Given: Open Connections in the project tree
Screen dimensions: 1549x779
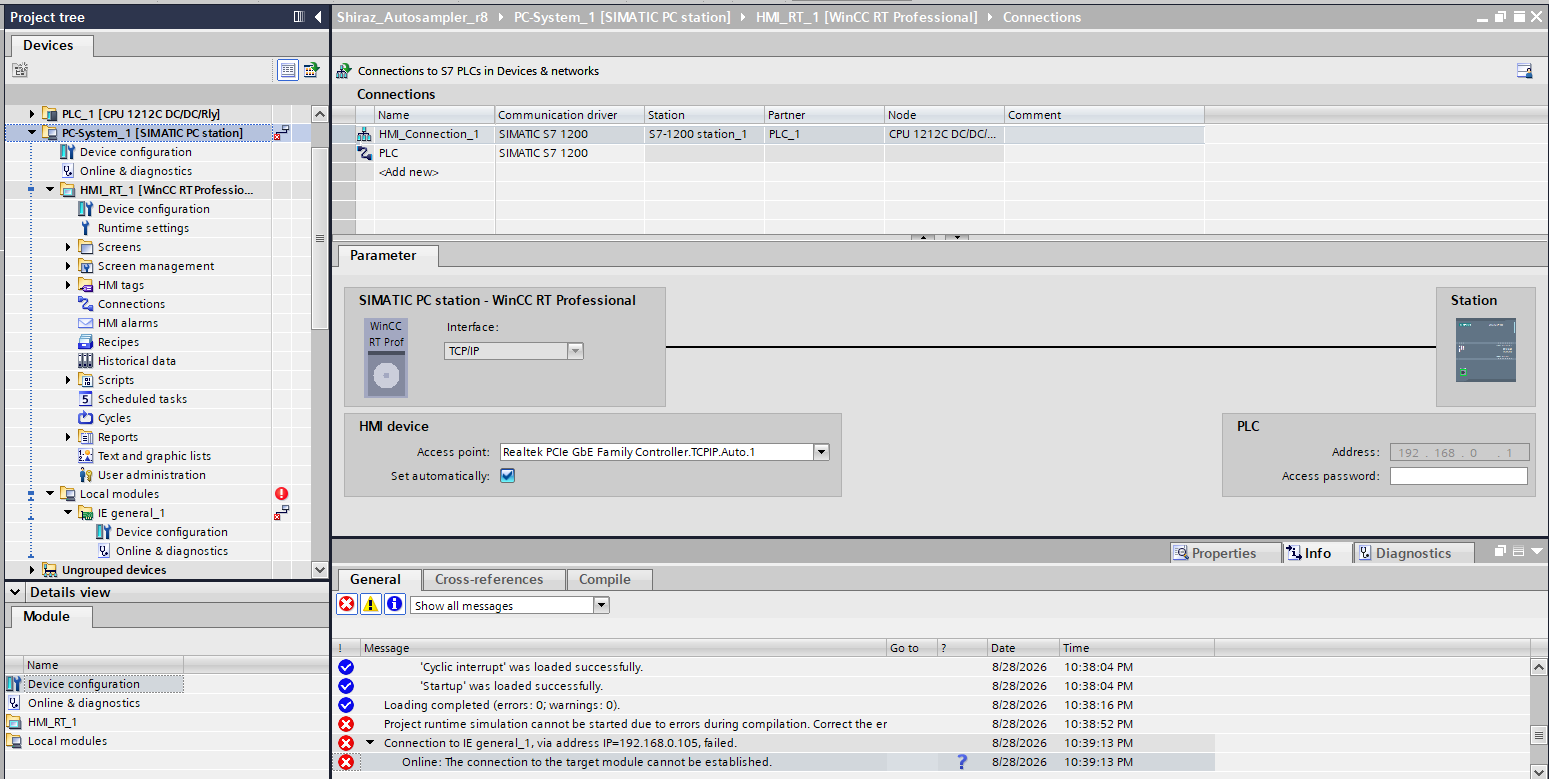Looking at the screenshot, I should 131,304.
